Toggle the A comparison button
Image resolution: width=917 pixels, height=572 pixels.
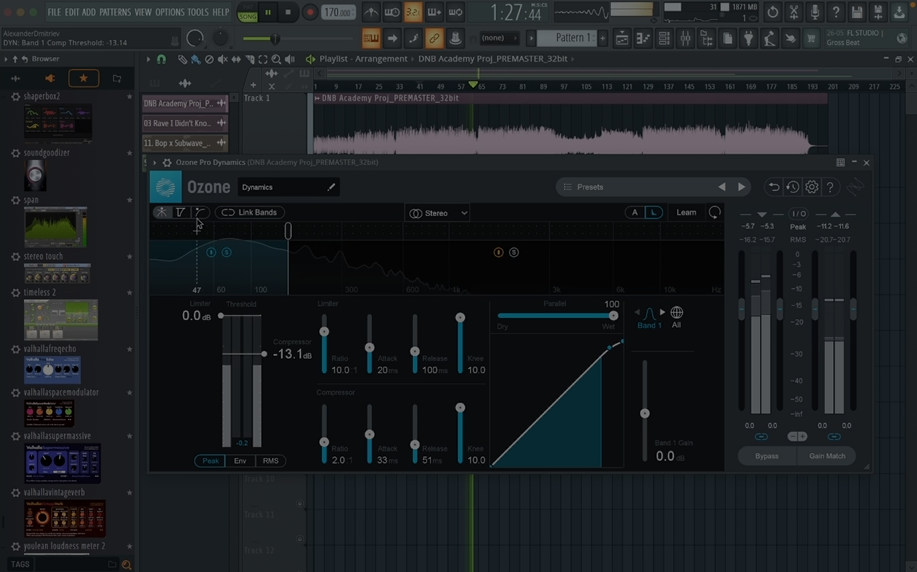(x=635, y=213)
